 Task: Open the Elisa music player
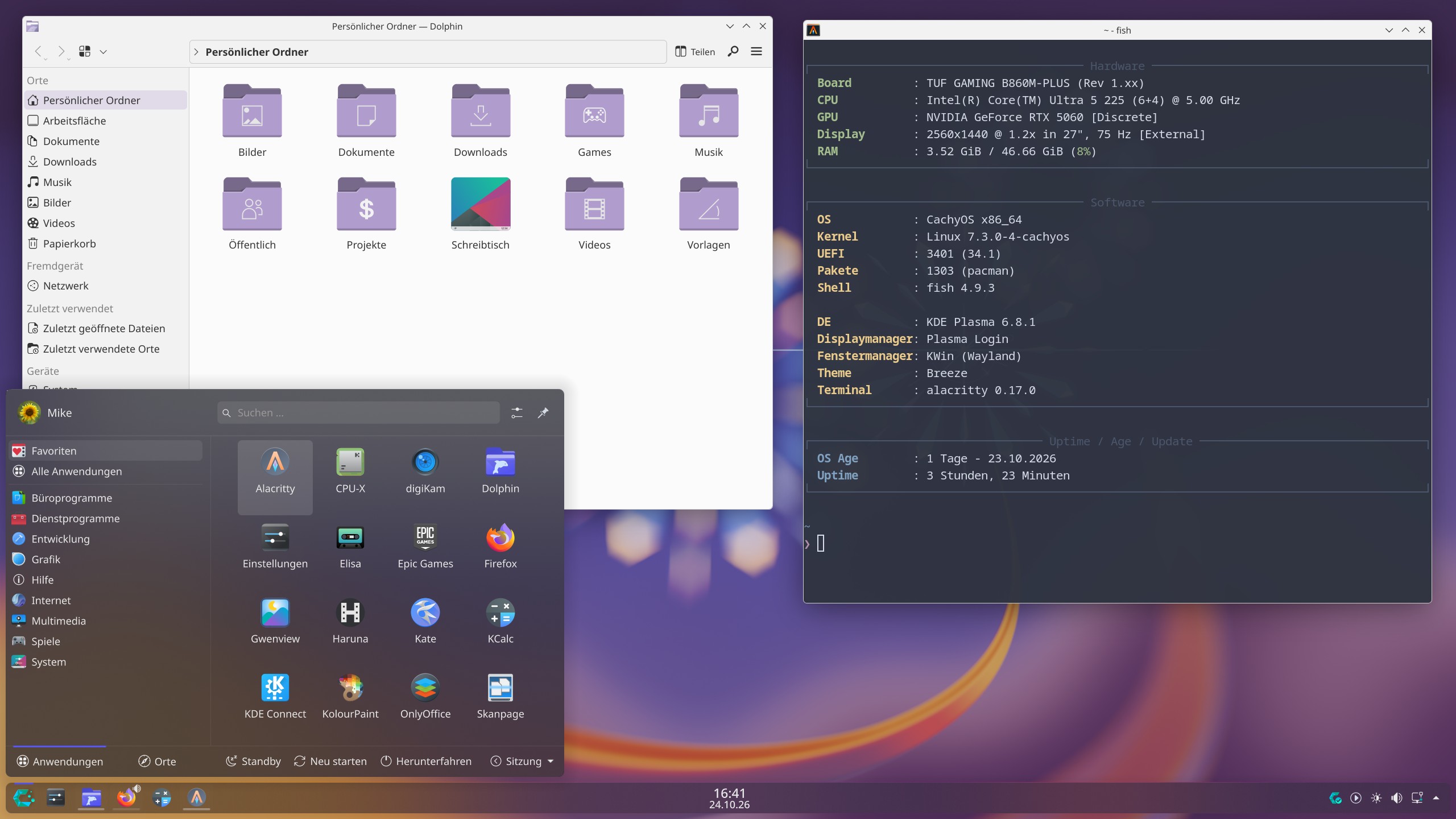tap(350, 546)
